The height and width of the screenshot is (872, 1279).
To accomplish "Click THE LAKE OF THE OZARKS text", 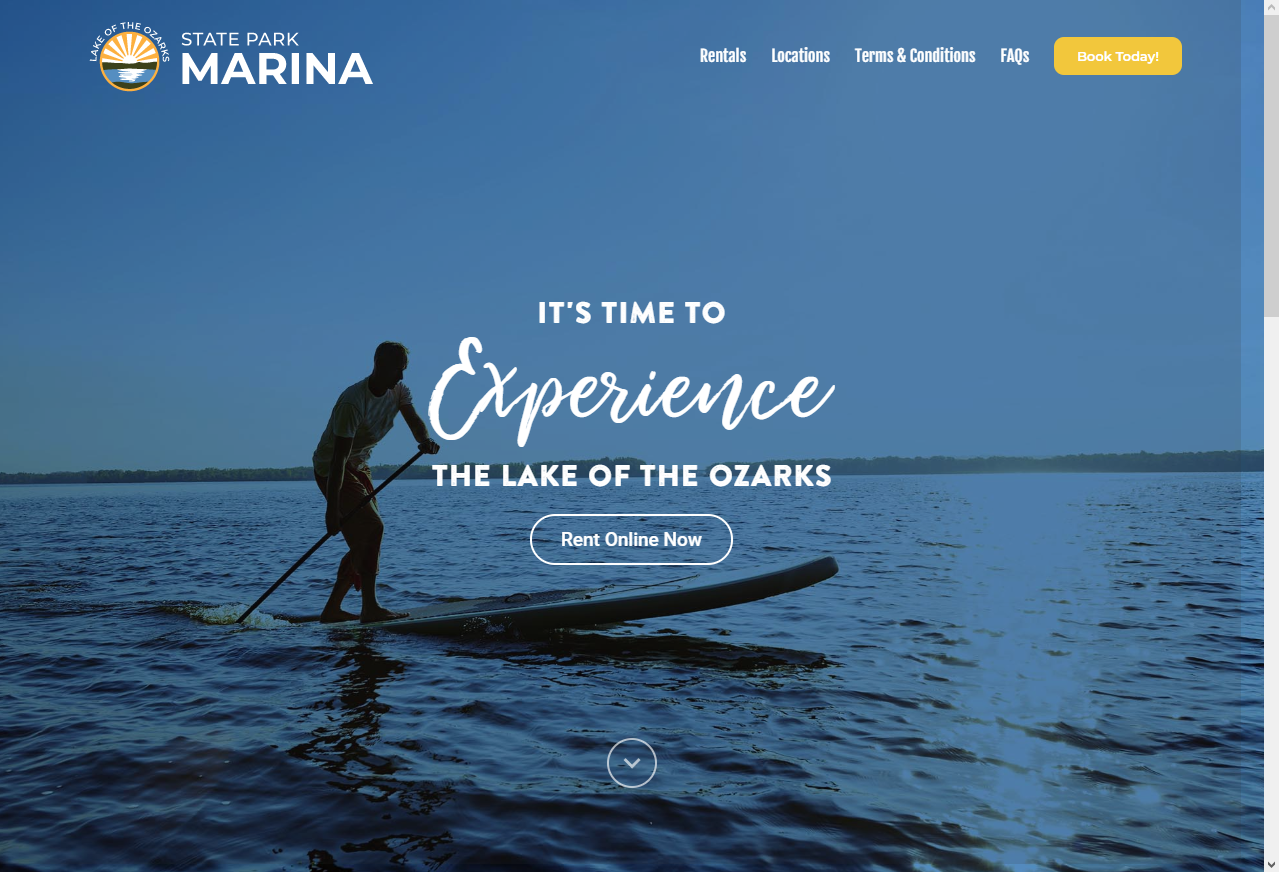I will coord(632,476).
